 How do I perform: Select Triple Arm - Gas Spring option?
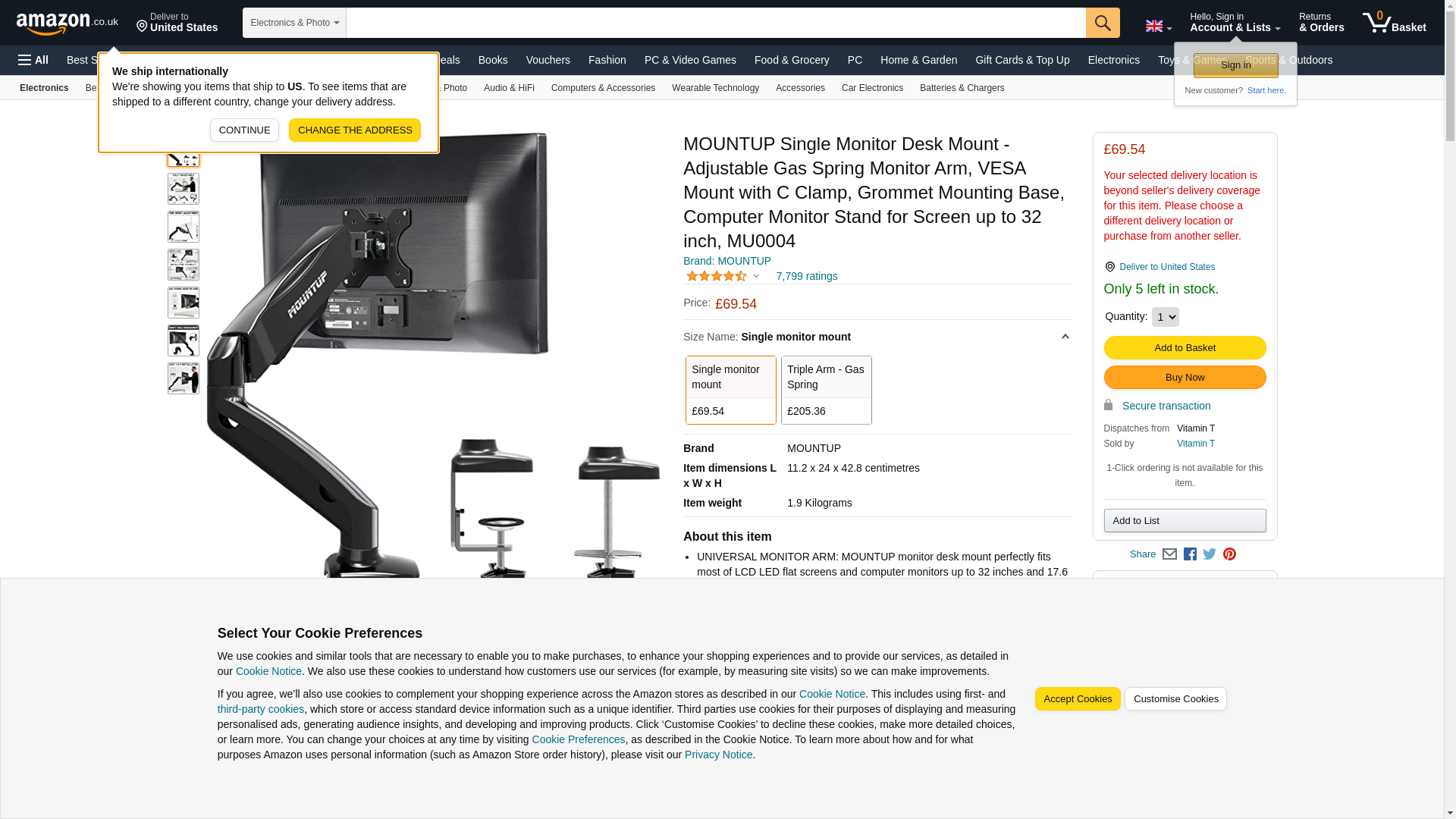(x=827, y=390)
